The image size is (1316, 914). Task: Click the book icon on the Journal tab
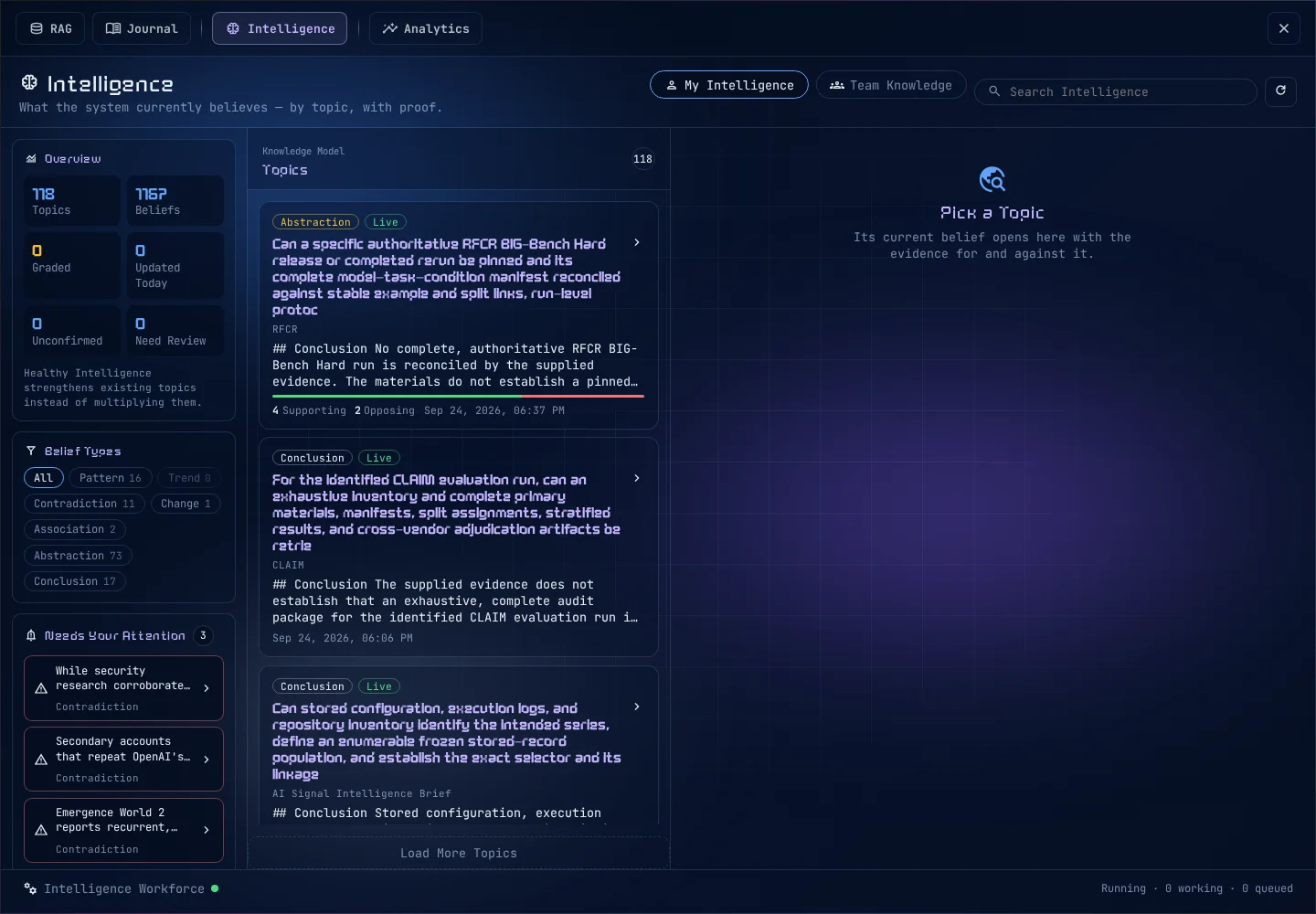coord(113,28)
